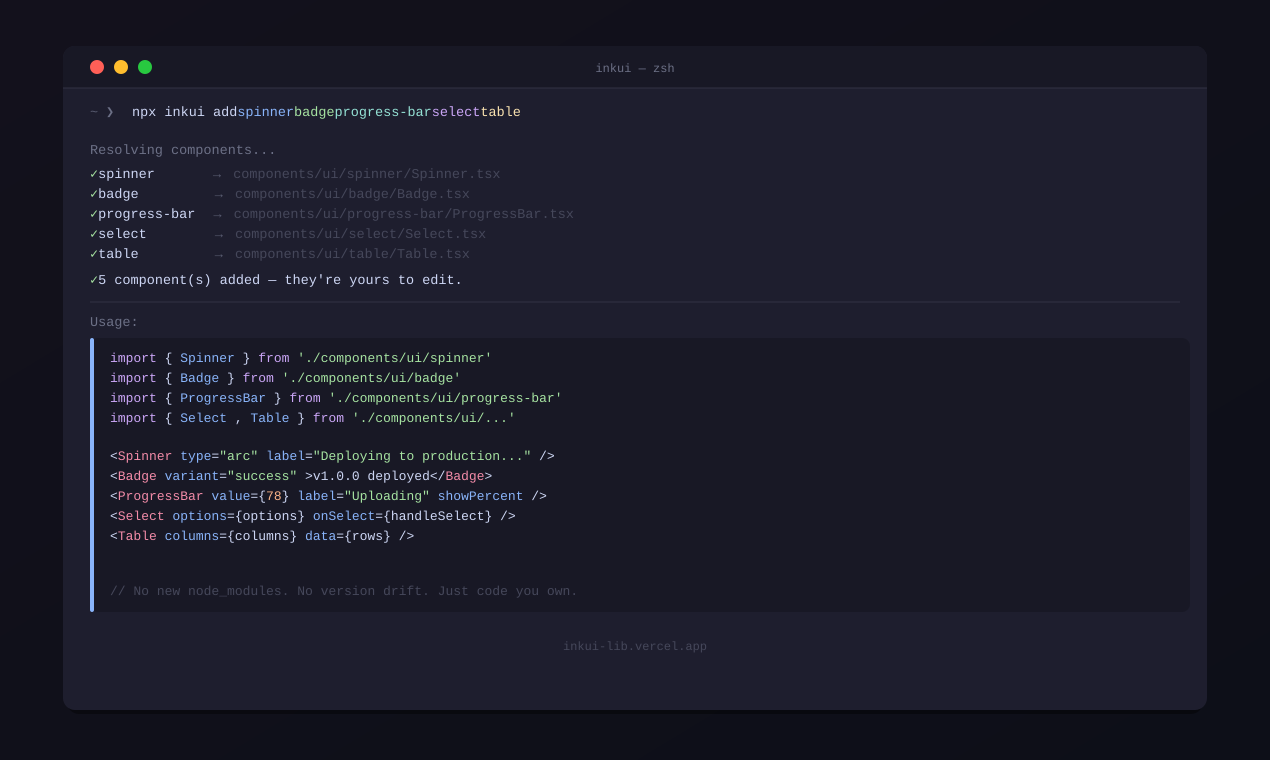
Task: Click import path './components/ui/progress-bar'
Action: tap(445, 398)
